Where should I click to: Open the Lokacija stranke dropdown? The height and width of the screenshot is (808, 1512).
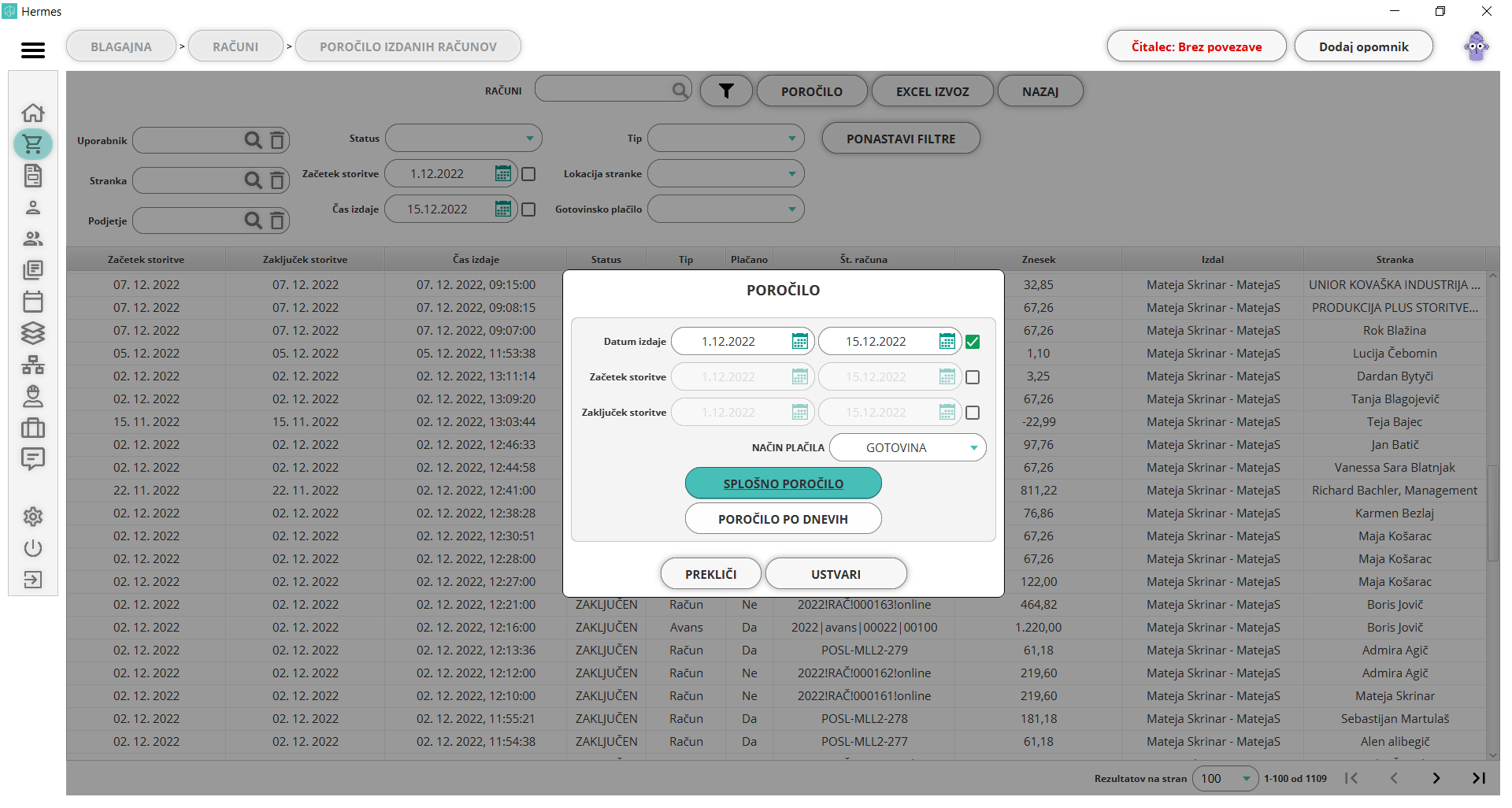(726, 173)
